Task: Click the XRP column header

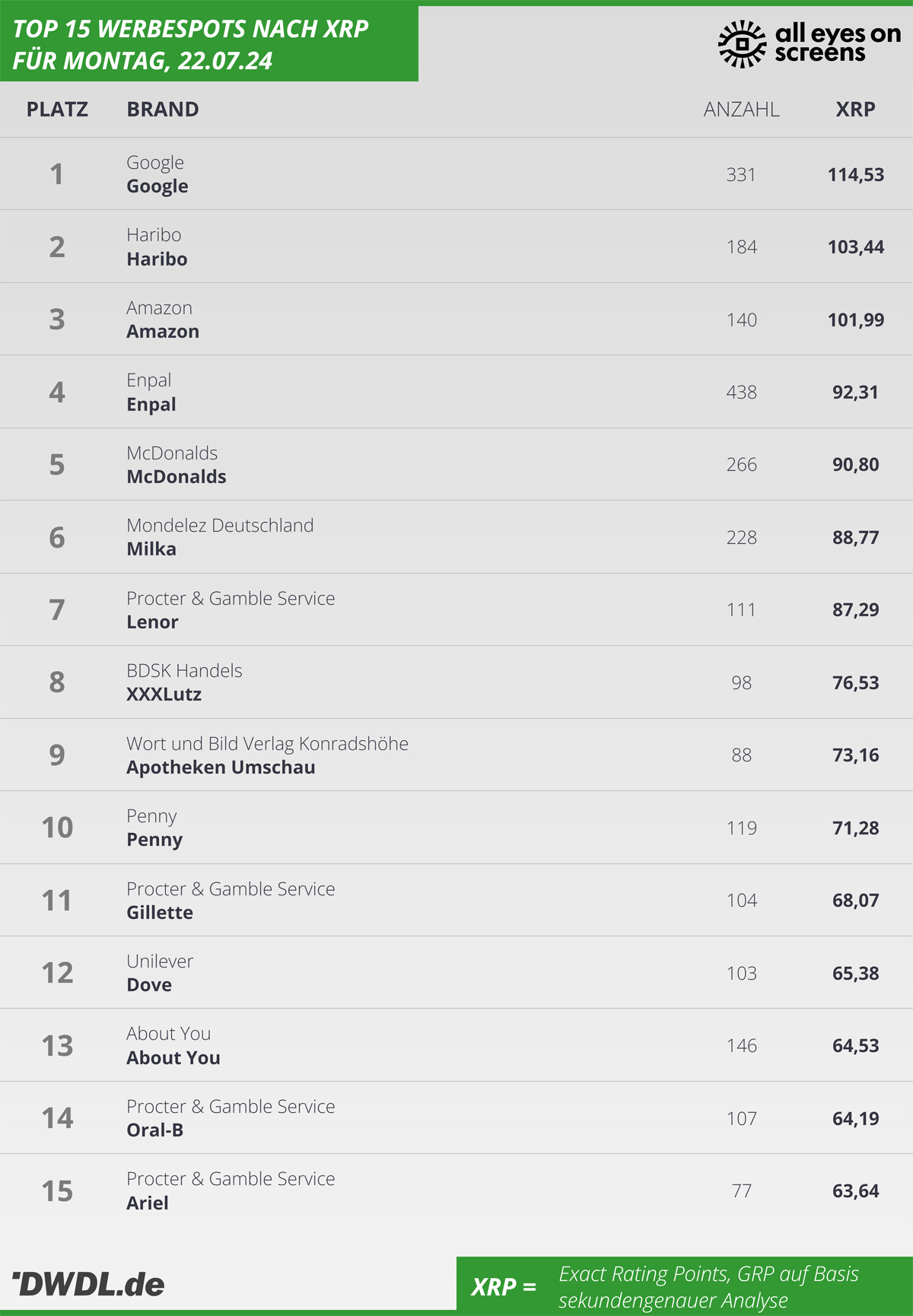Action: point(855,110)
